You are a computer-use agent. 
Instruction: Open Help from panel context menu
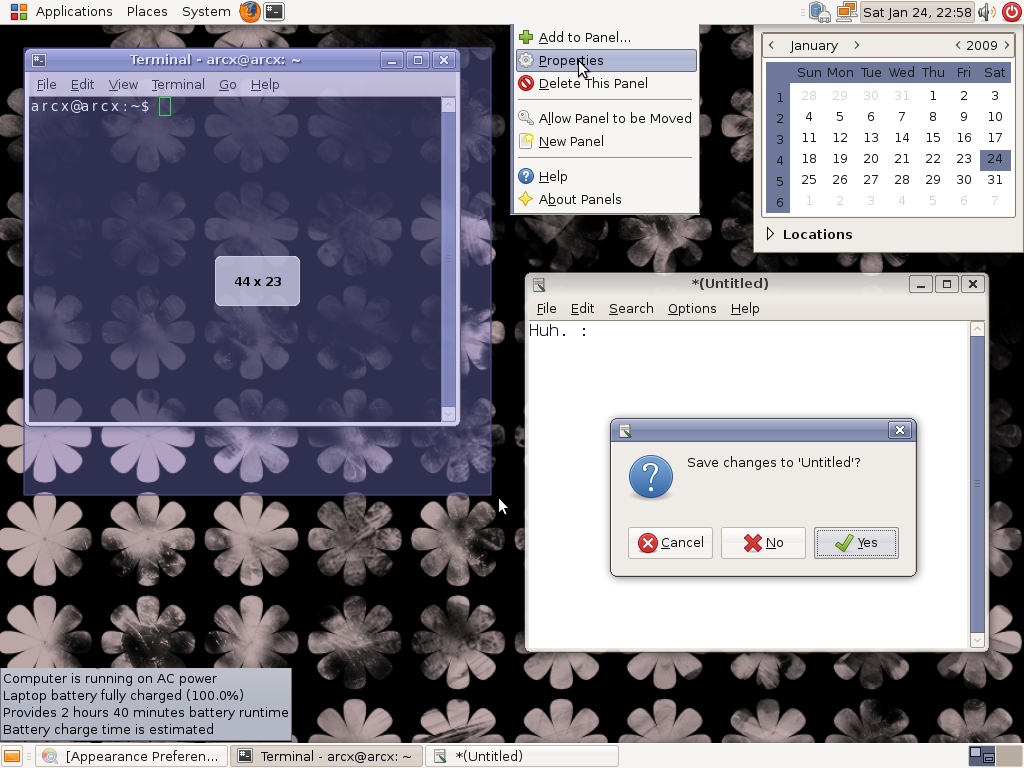pos(607,176)
